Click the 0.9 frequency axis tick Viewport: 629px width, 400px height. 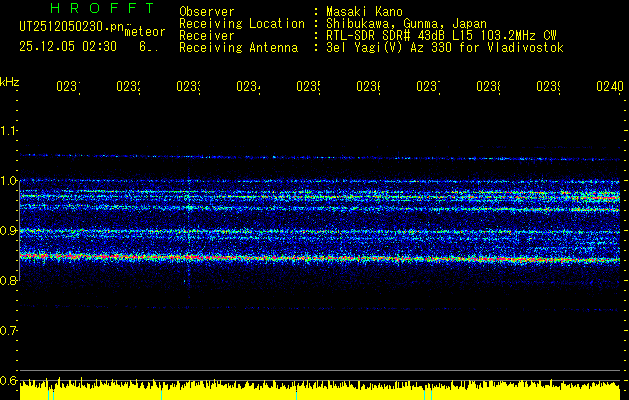click(x=9, y=230)
